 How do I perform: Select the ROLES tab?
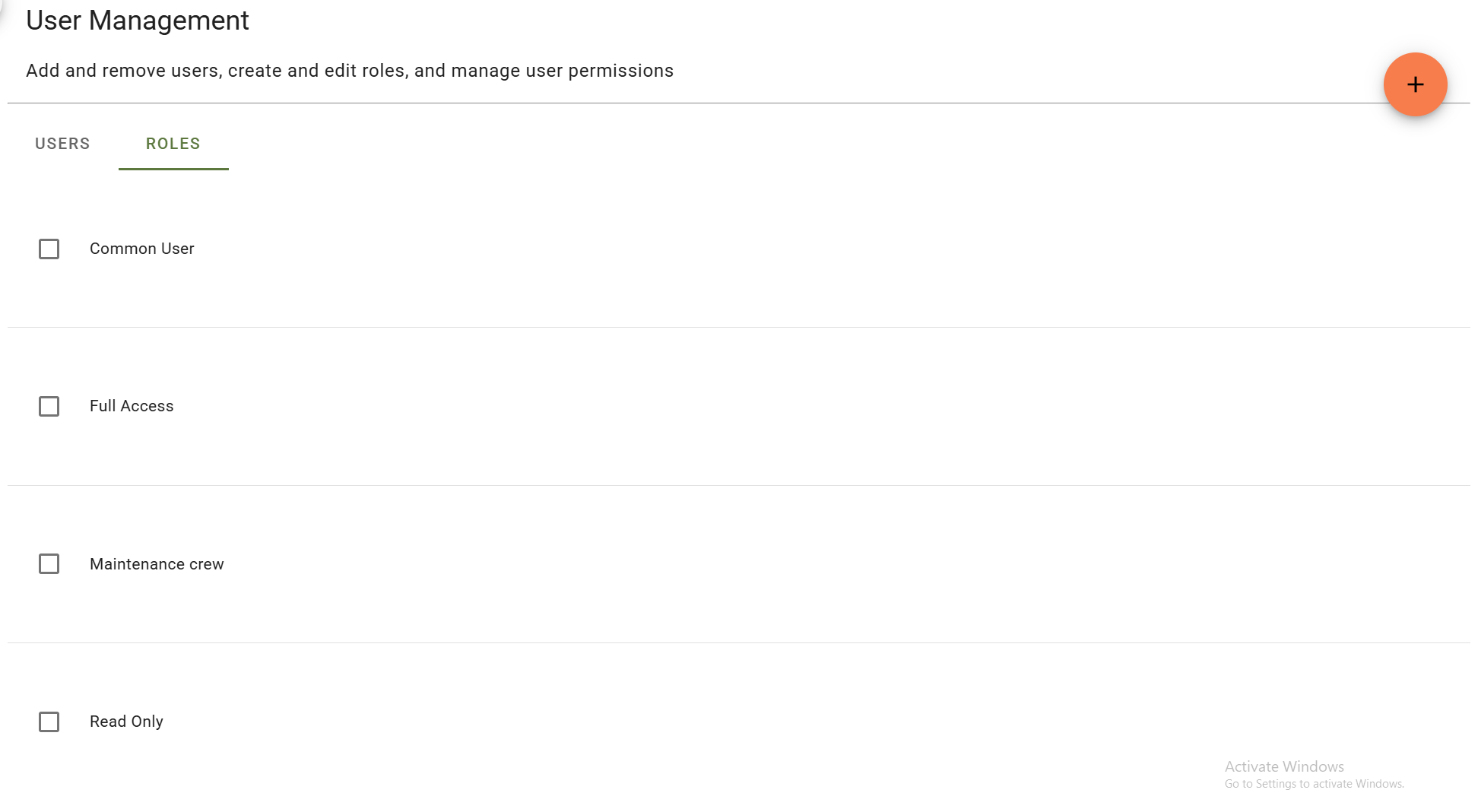point(173,144)
